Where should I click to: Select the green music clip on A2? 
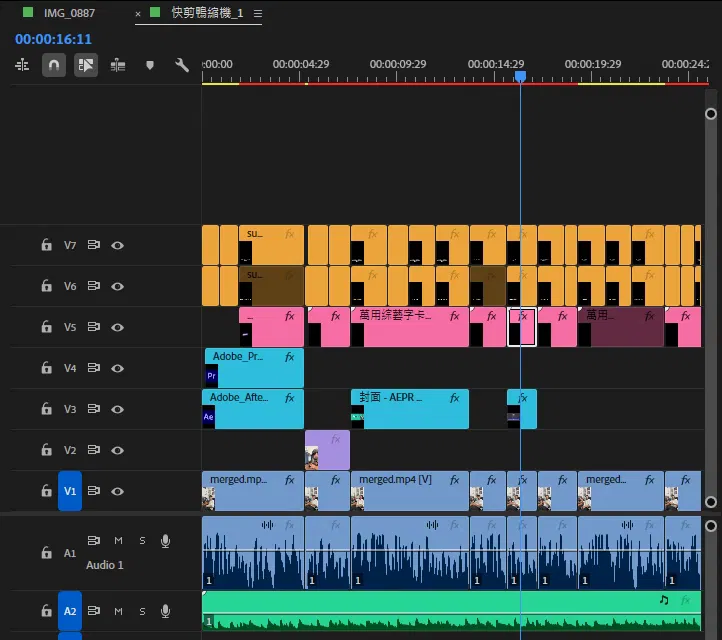click(451, 611)
